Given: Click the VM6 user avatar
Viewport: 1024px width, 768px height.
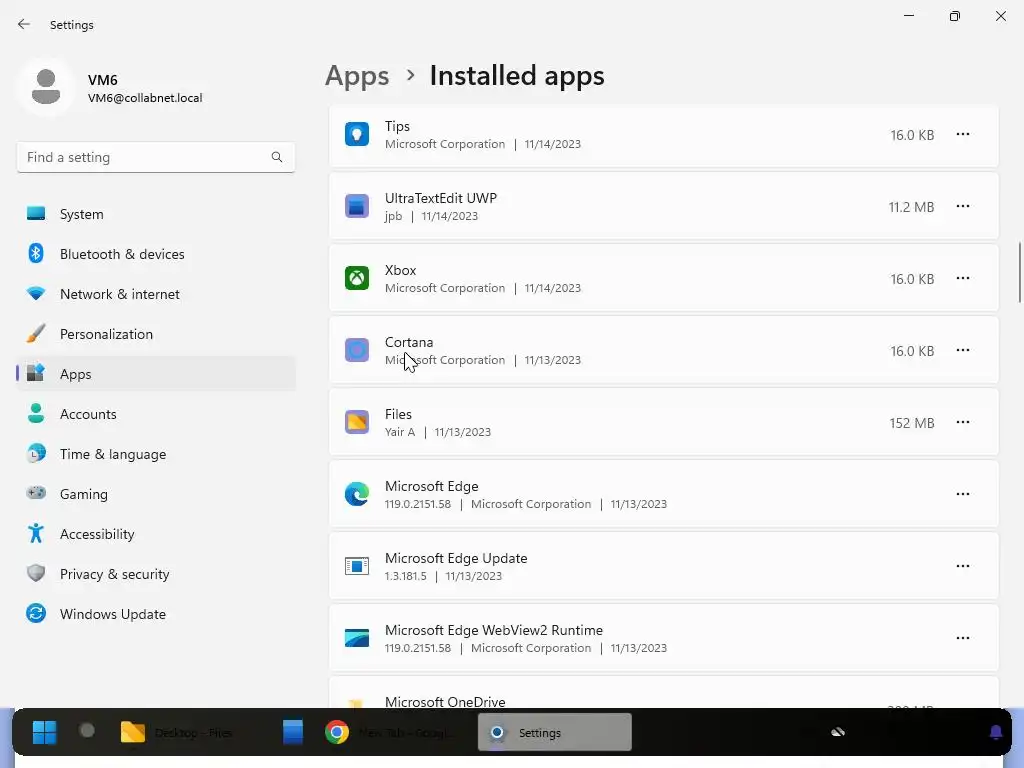Looking at the screenshot, I should pos(46,87).
